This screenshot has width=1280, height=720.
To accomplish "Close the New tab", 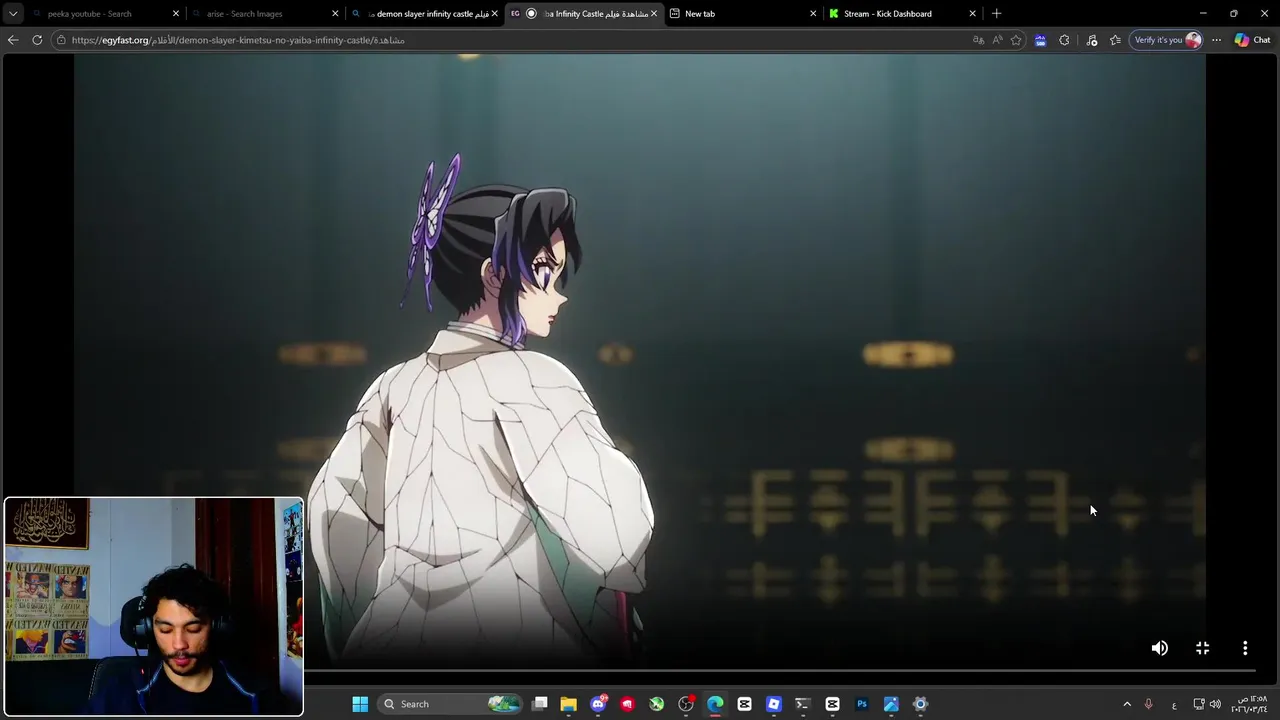I will pos(813,14).
